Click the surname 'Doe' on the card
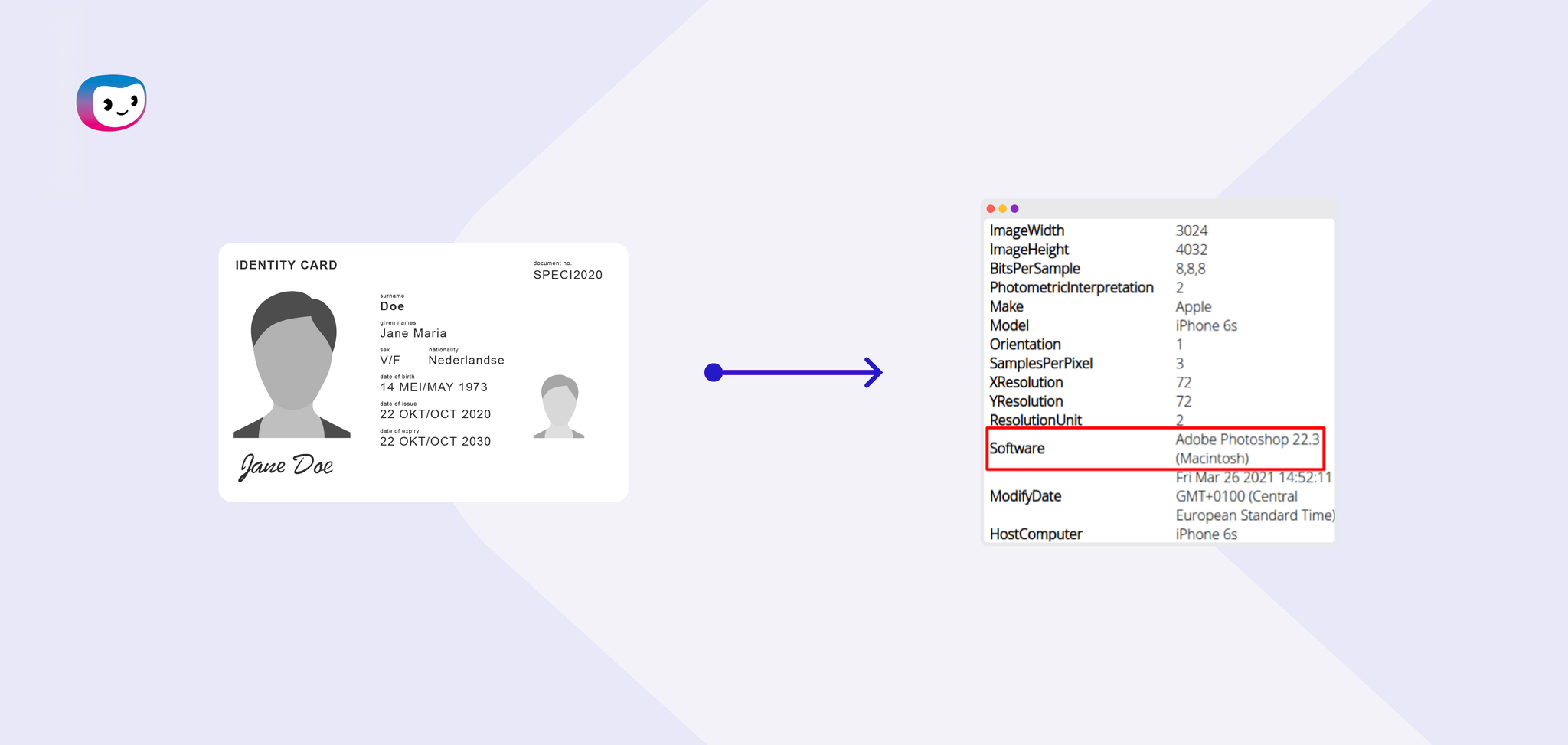The width and height of the screenshot is (1568, 745). pos(392,306)
